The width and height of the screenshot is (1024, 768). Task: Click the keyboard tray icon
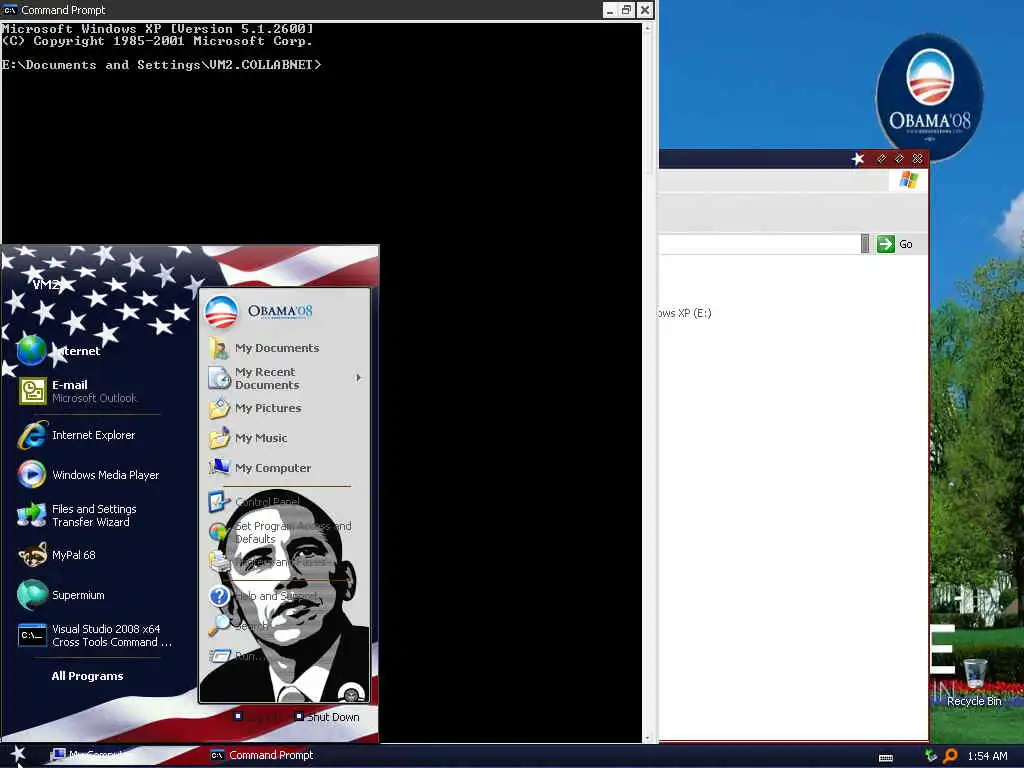pyautogui.click(x=886, y=758)
